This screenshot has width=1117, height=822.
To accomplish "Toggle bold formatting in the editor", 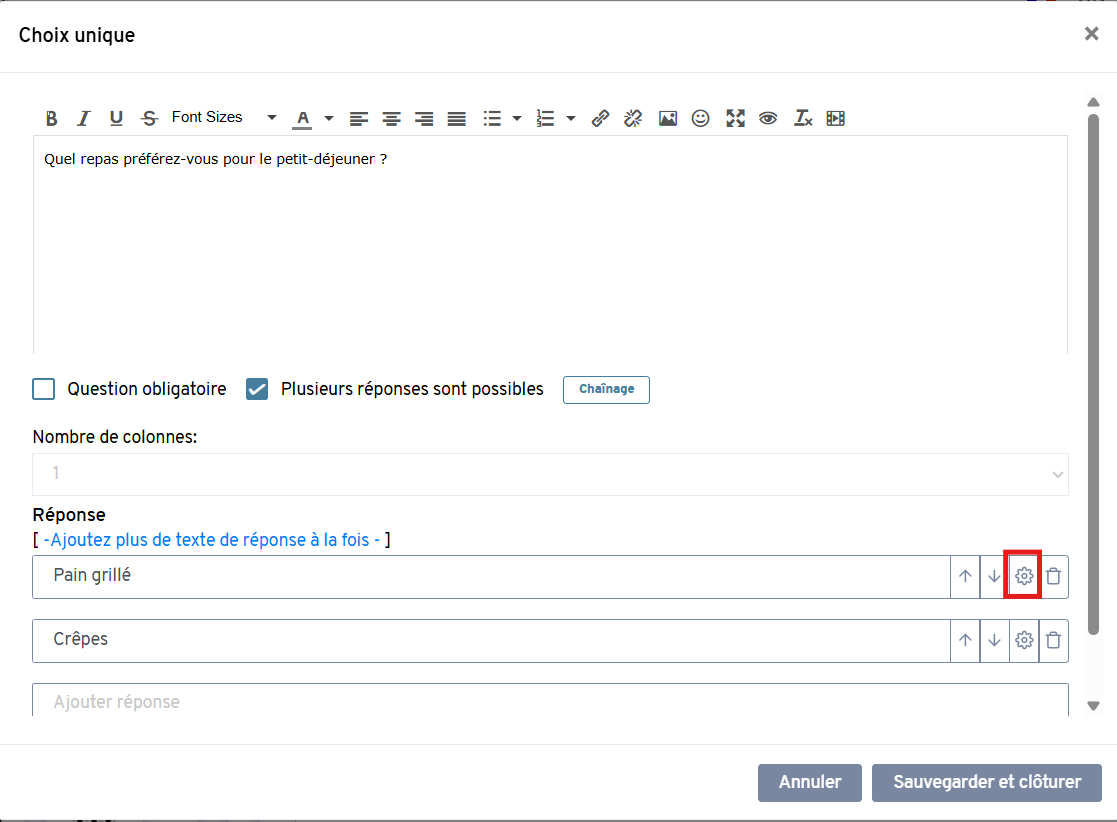I will [x=51, y=118].
